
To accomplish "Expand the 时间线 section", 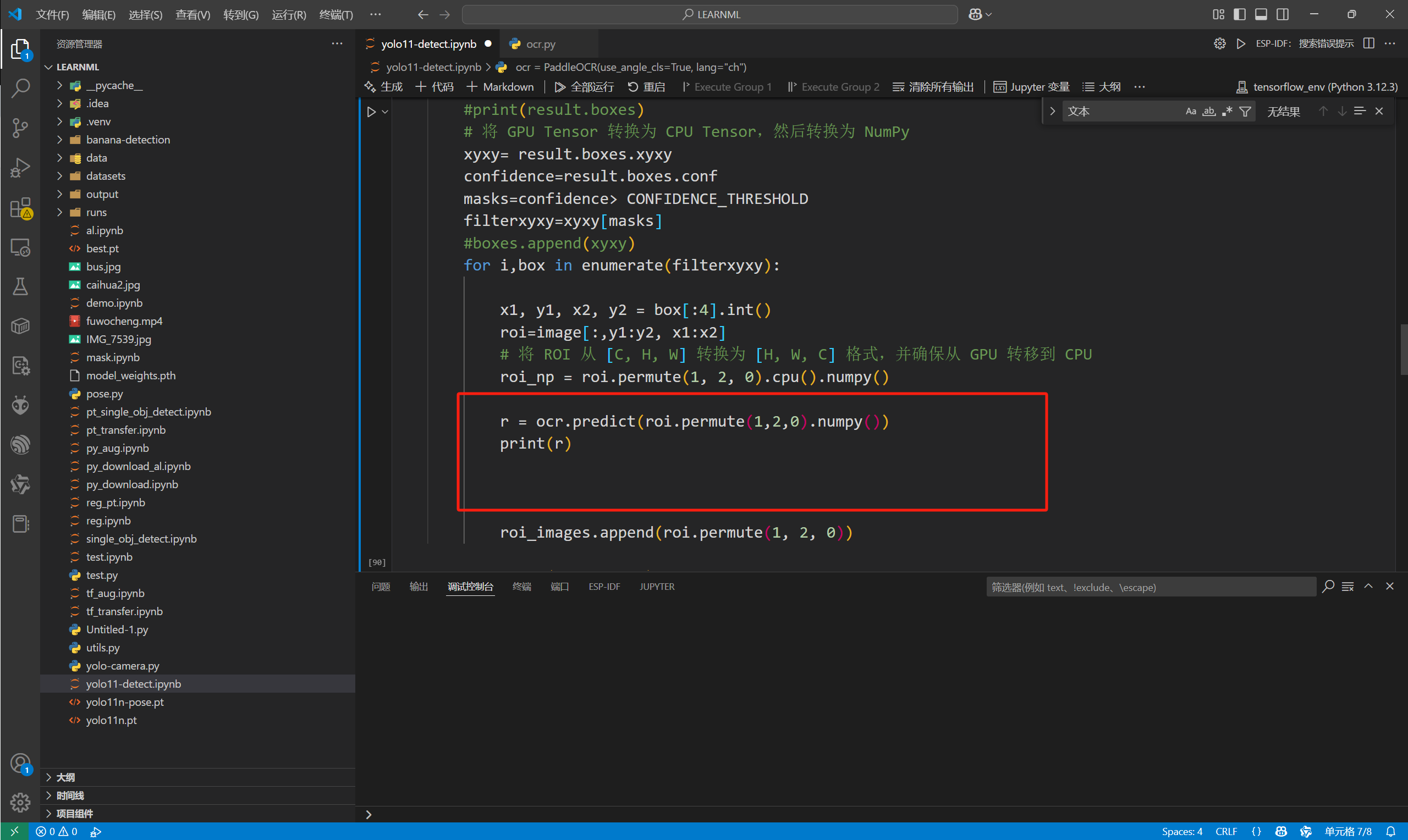I will (x=70, y=795).
